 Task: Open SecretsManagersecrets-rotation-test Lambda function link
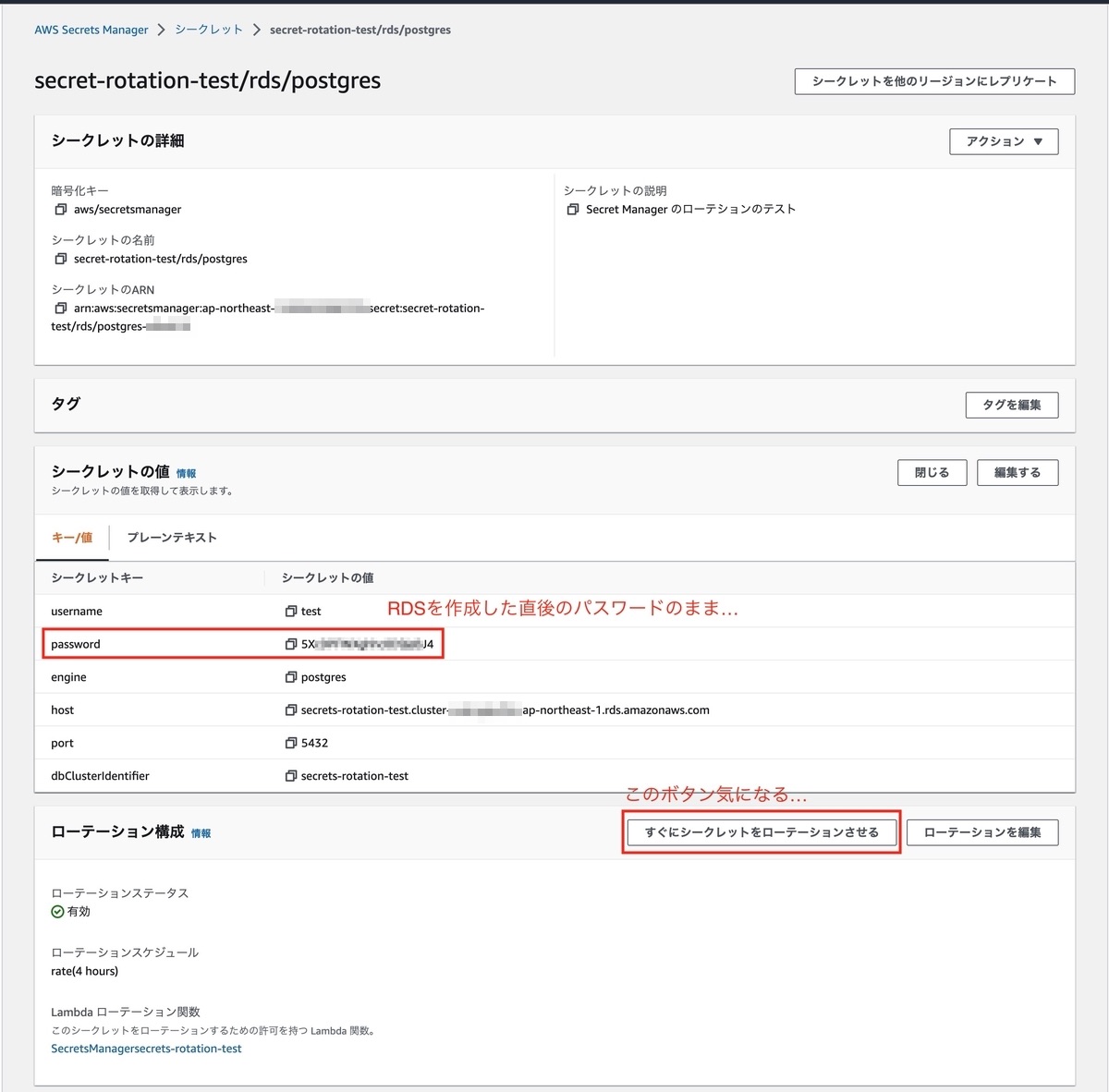coord(146,1049)
